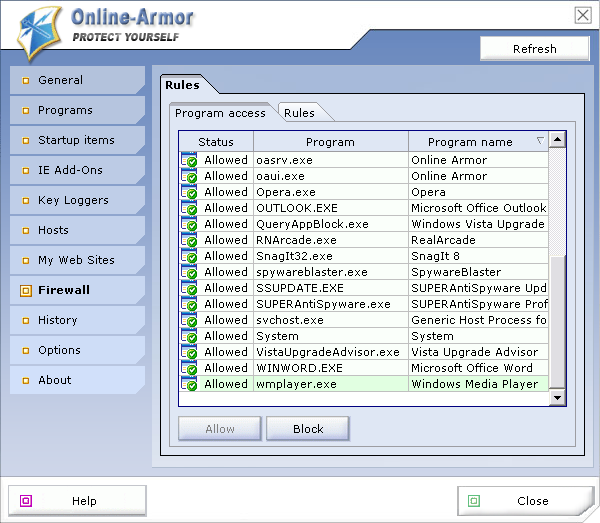Select the Microsoft Office Word name cell
This screenshot has height=523, width=600.
478,368
